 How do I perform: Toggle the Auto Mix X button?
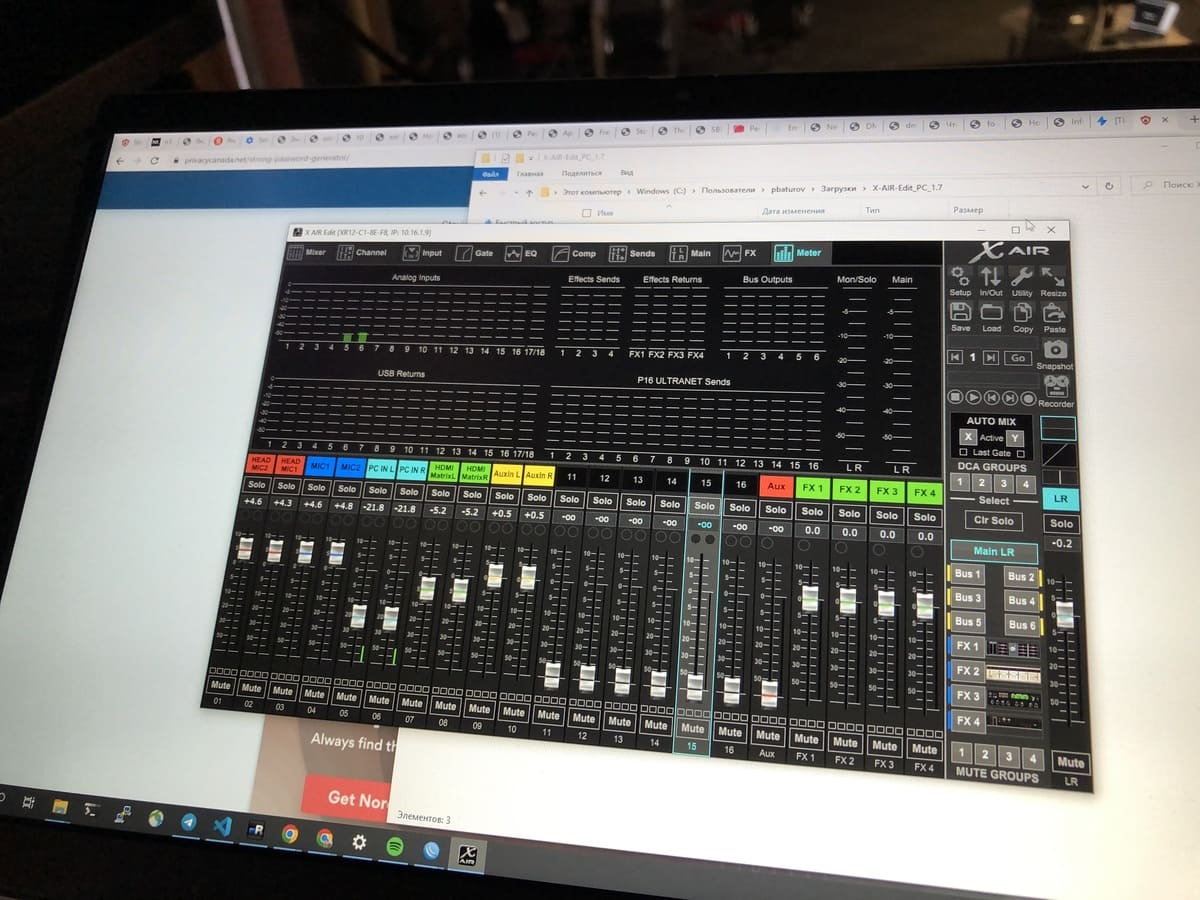tap(967, 438)
